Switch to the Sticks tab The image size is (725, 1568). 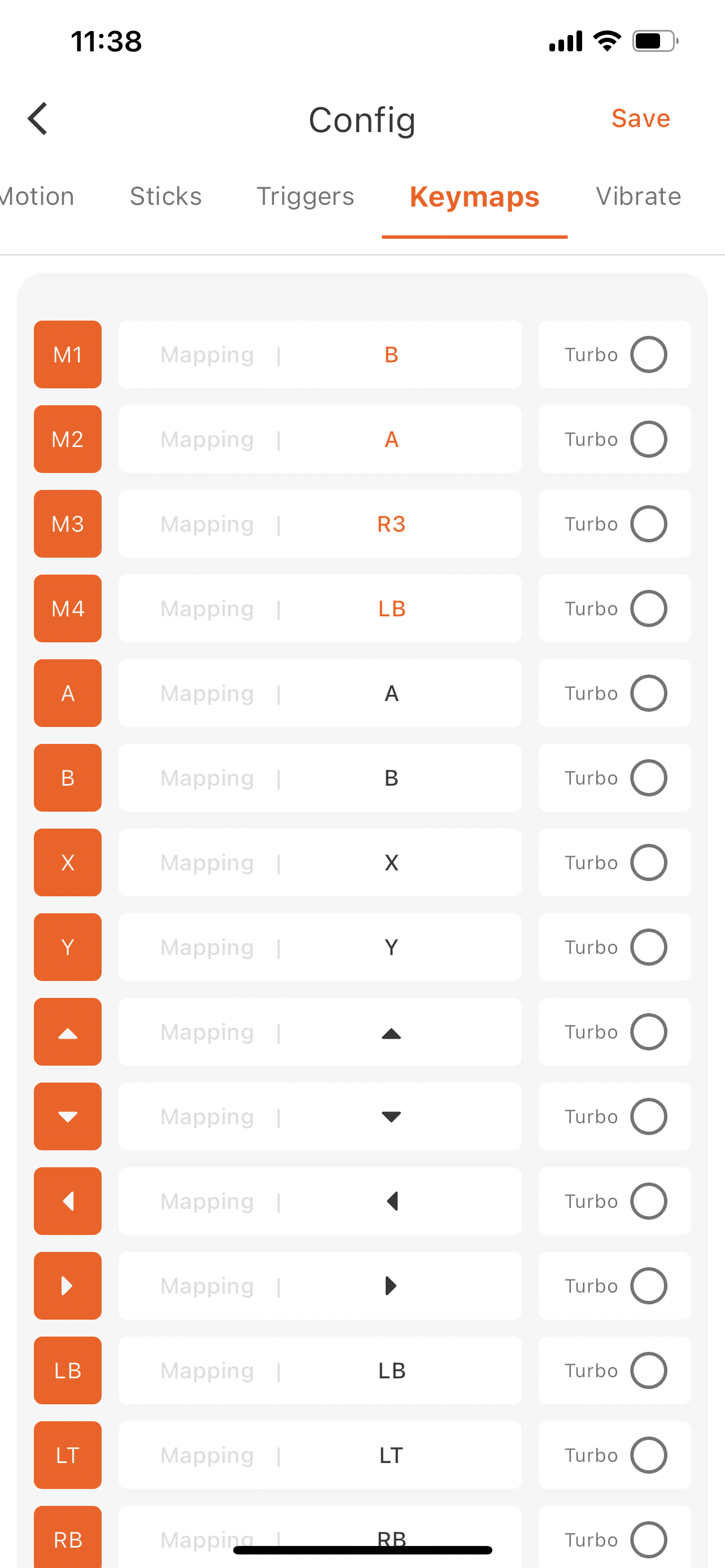click(165, 196)
